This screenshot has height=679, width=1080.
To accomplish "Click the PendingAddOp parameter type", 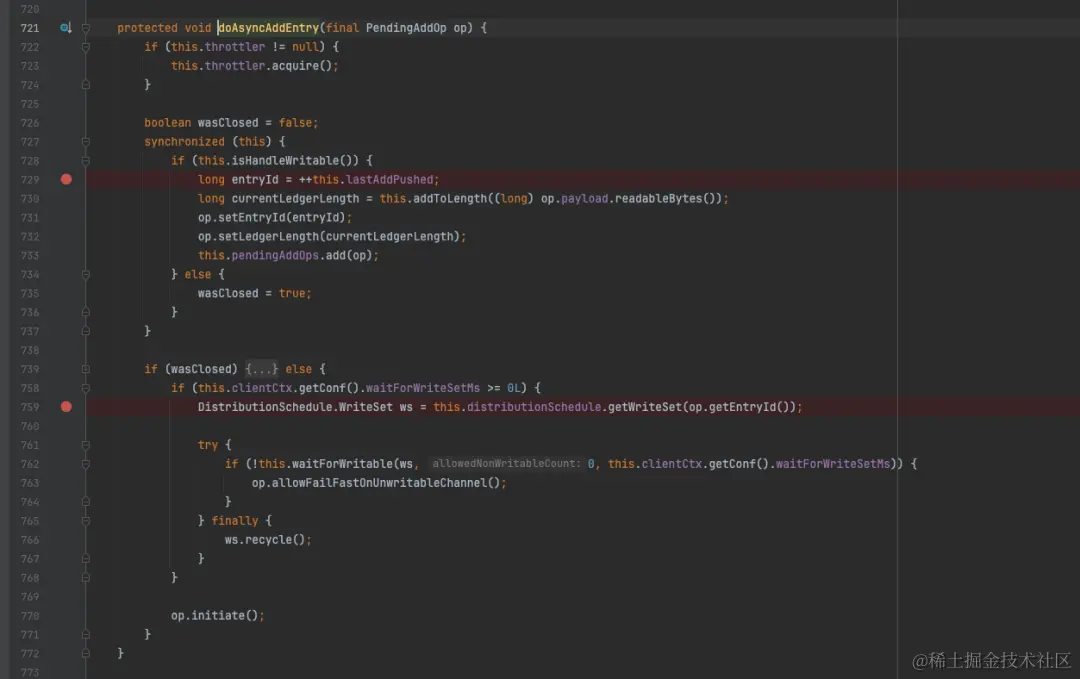I will [406, 28].
